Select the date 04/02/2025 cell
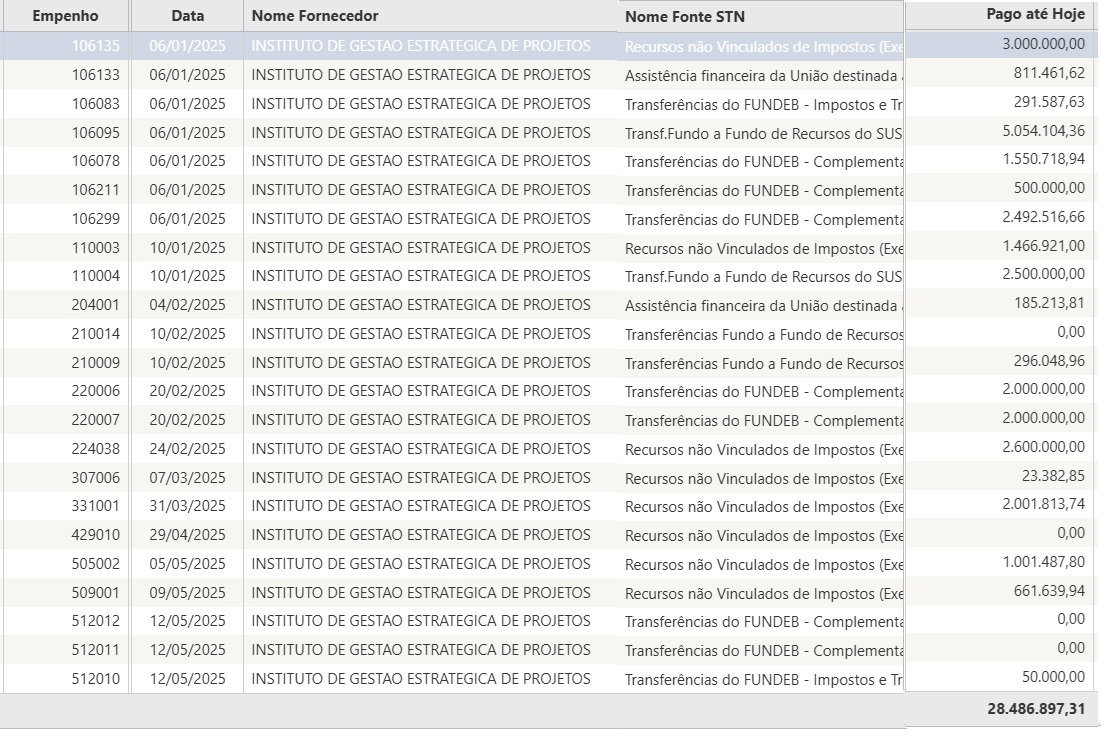Viewport: 1105px width, 734px height. pos(188,305)
